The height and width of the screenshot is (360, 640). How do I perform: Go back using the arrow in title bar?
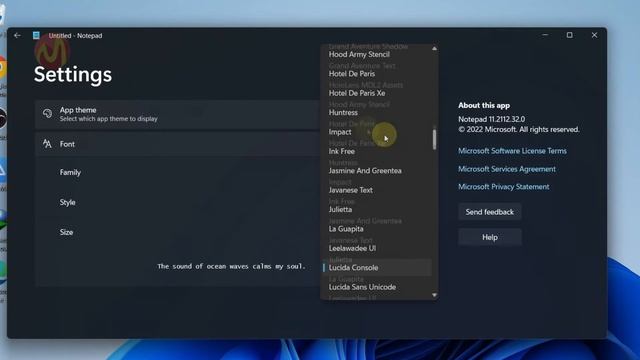click(x=17, y=36)
